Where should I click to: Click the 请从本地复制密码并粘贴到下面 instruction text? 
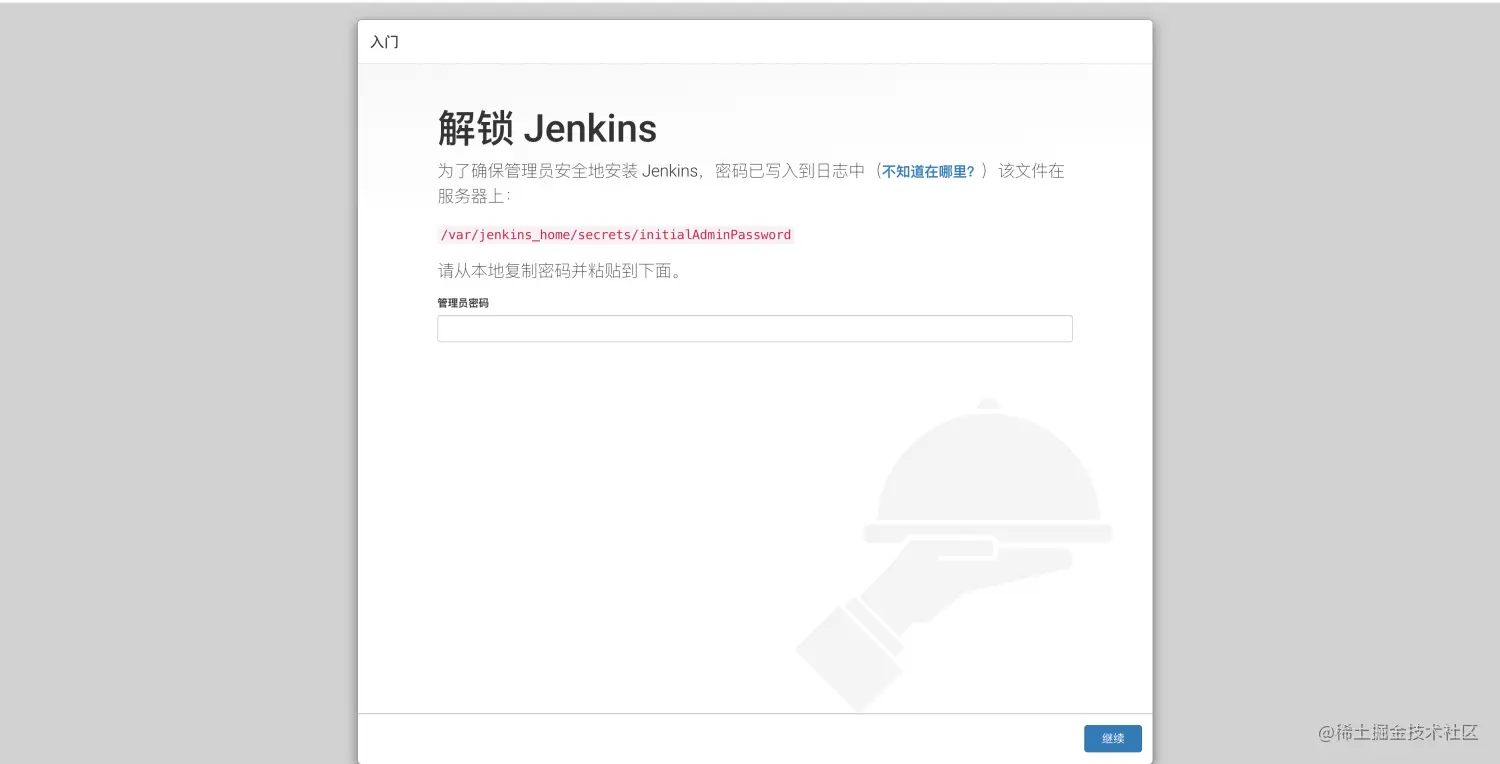[560, 271]
